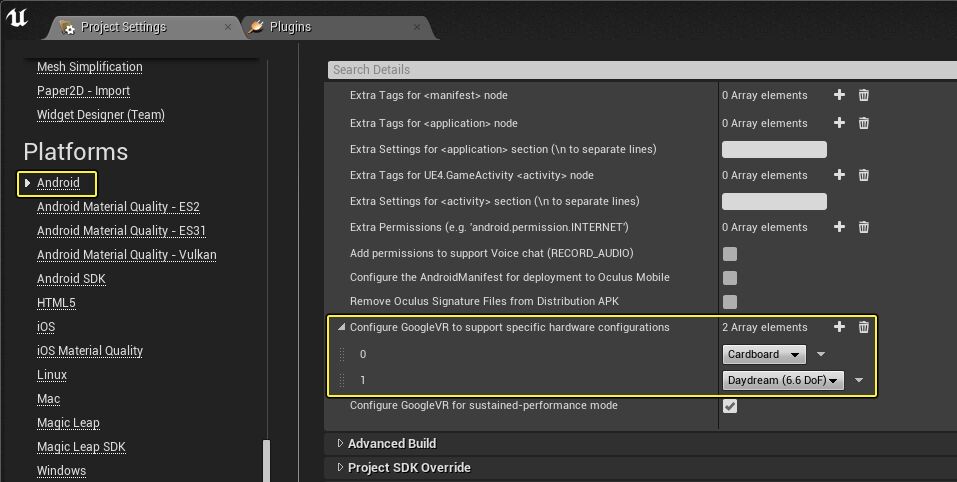Click '2 Array elements' count text
Viewport: 957px width, 482px height.
(765, 327)
